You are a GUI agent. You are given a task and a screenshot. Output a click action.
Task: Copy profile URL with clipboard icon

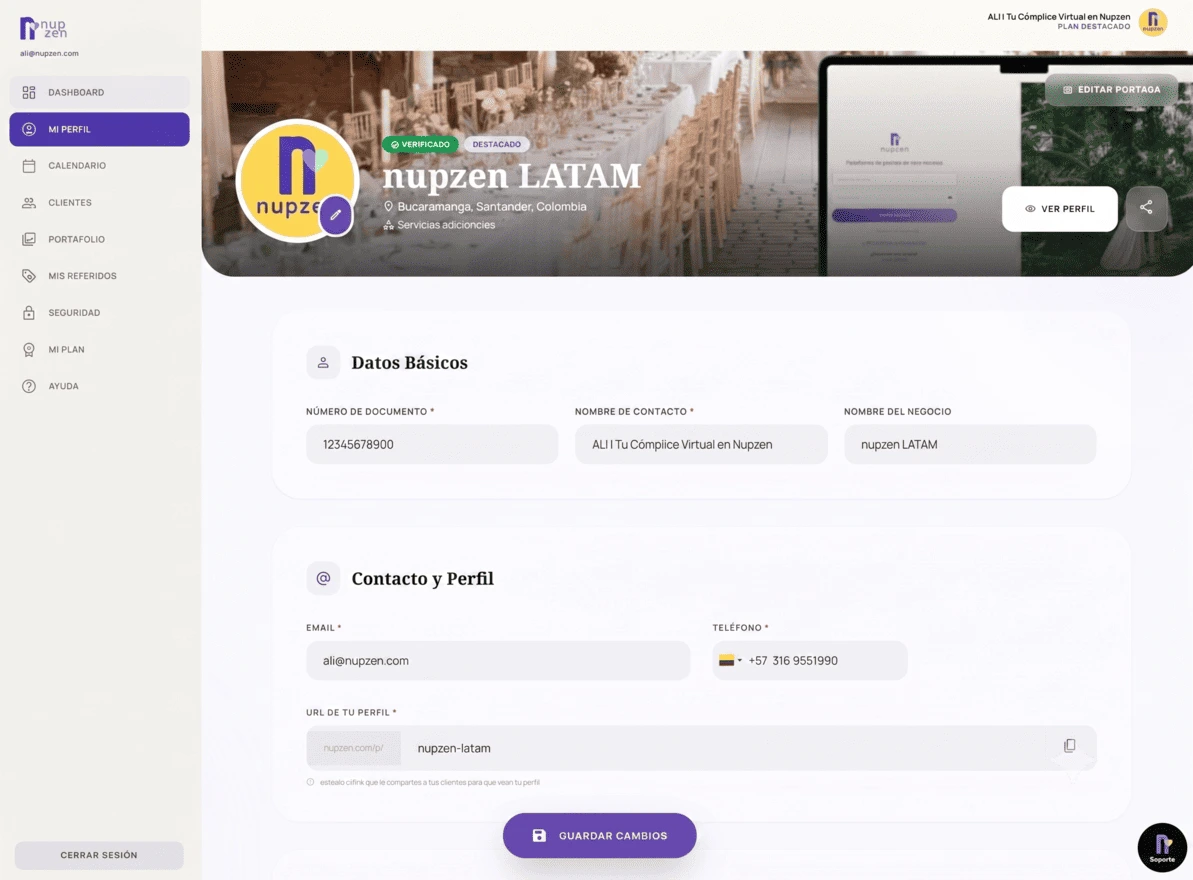tap(1069, 745)
